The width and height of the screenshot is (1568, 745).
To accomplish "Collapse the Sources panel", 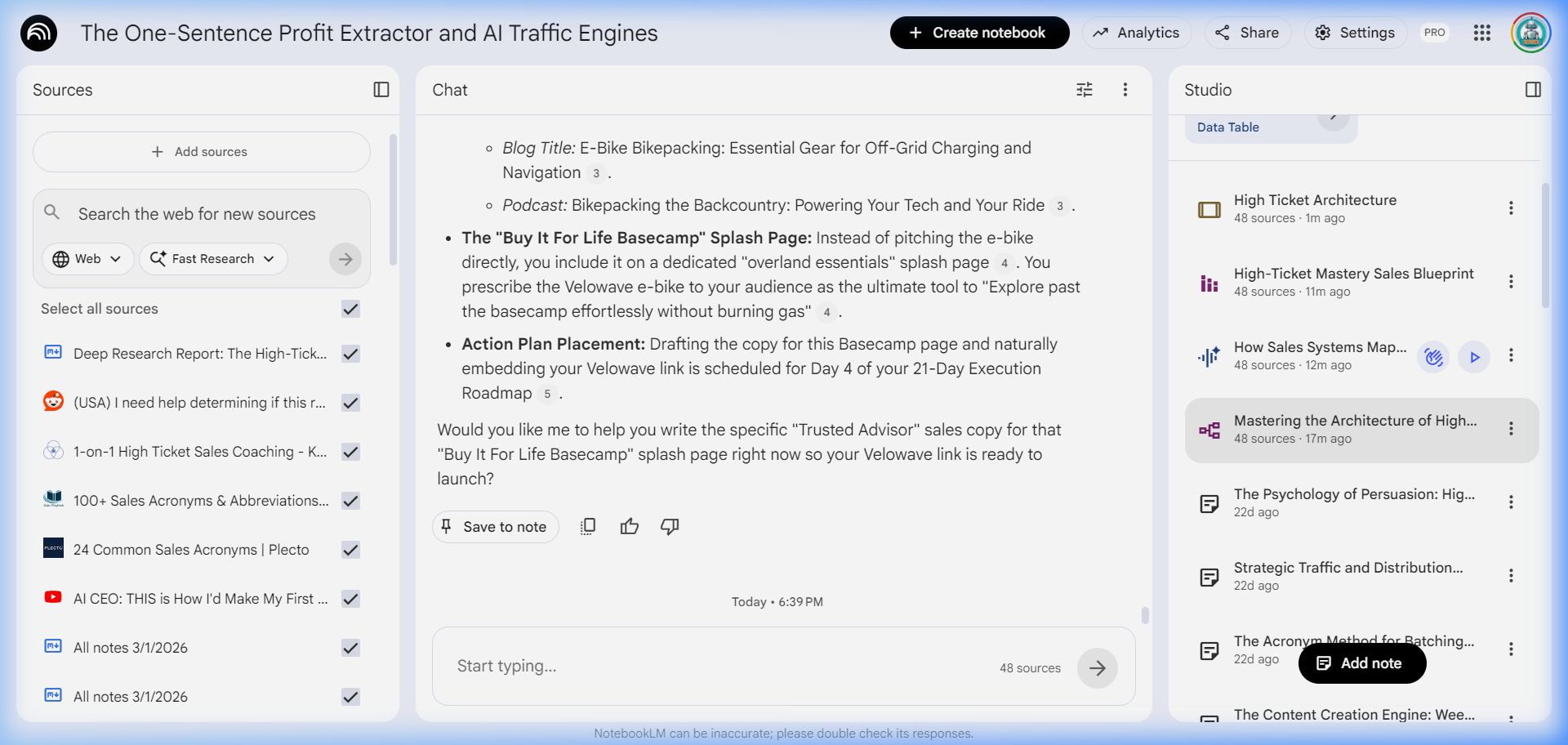I will point(381,90).
